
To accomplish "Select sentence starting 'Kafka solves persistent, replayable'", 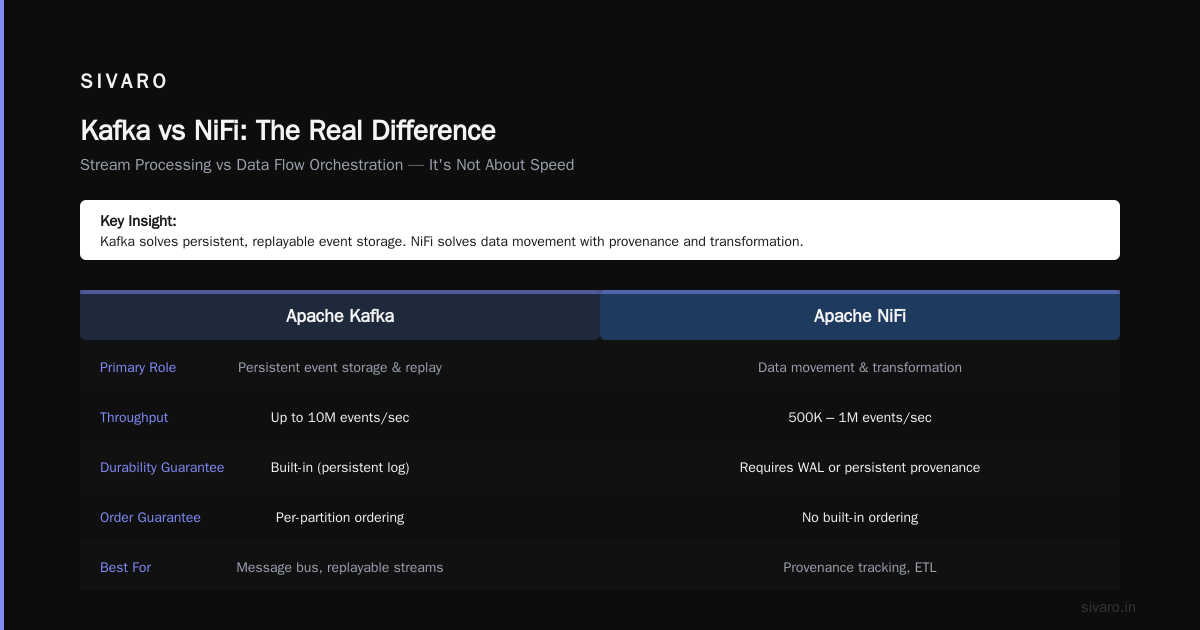I will [x=452, y=241].
